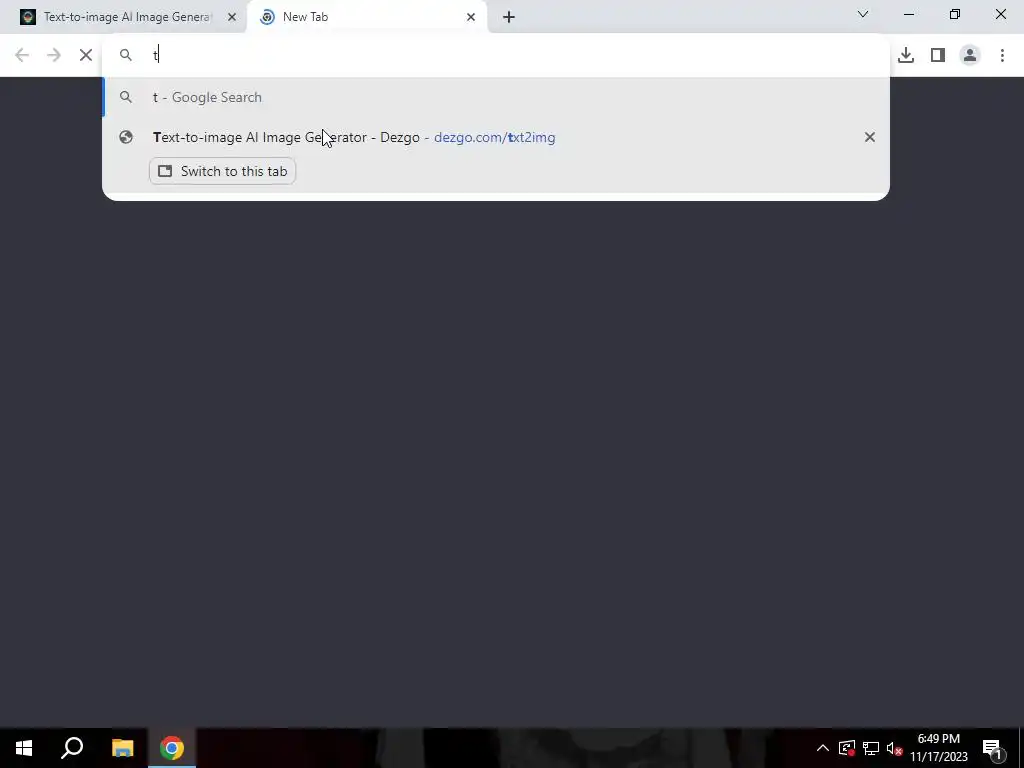Expand the tab search chevron
The image size is (1024, 768).
[863, 14]
